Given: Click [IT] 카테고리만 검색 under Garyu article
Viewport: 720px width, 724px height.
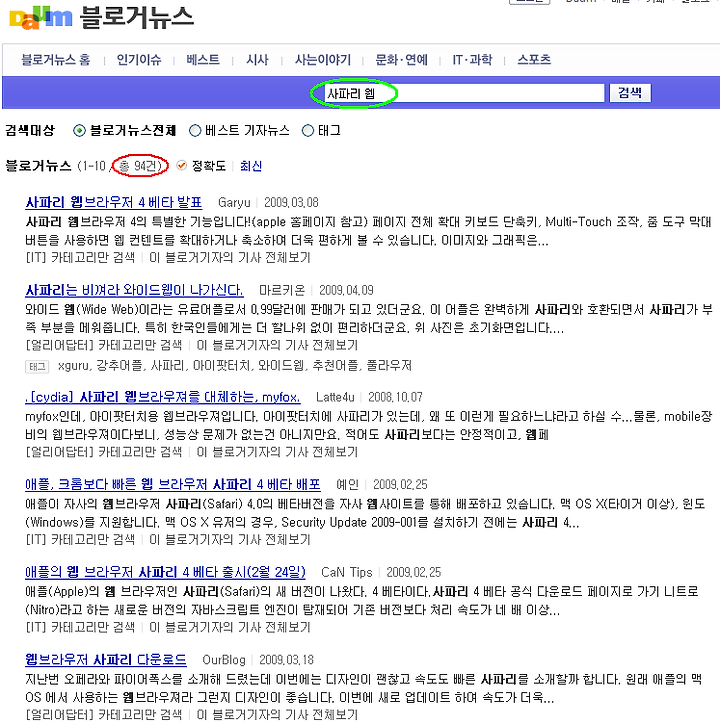Looking at the screenshot, I should tap(80, 258).
